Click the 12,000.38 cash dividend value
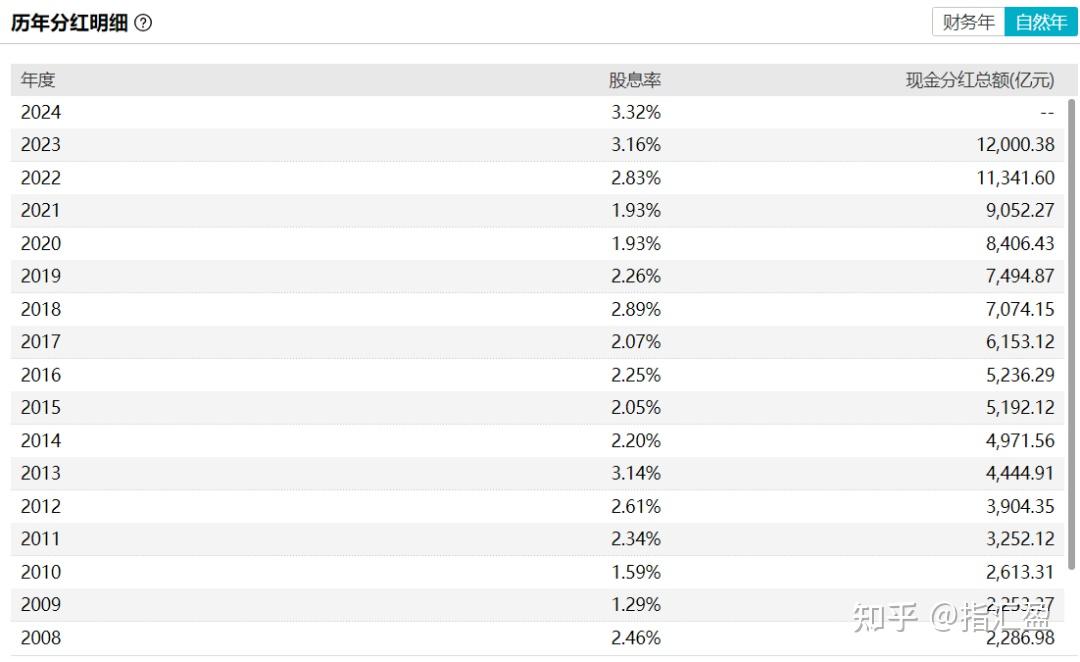 pos(1017,144)
